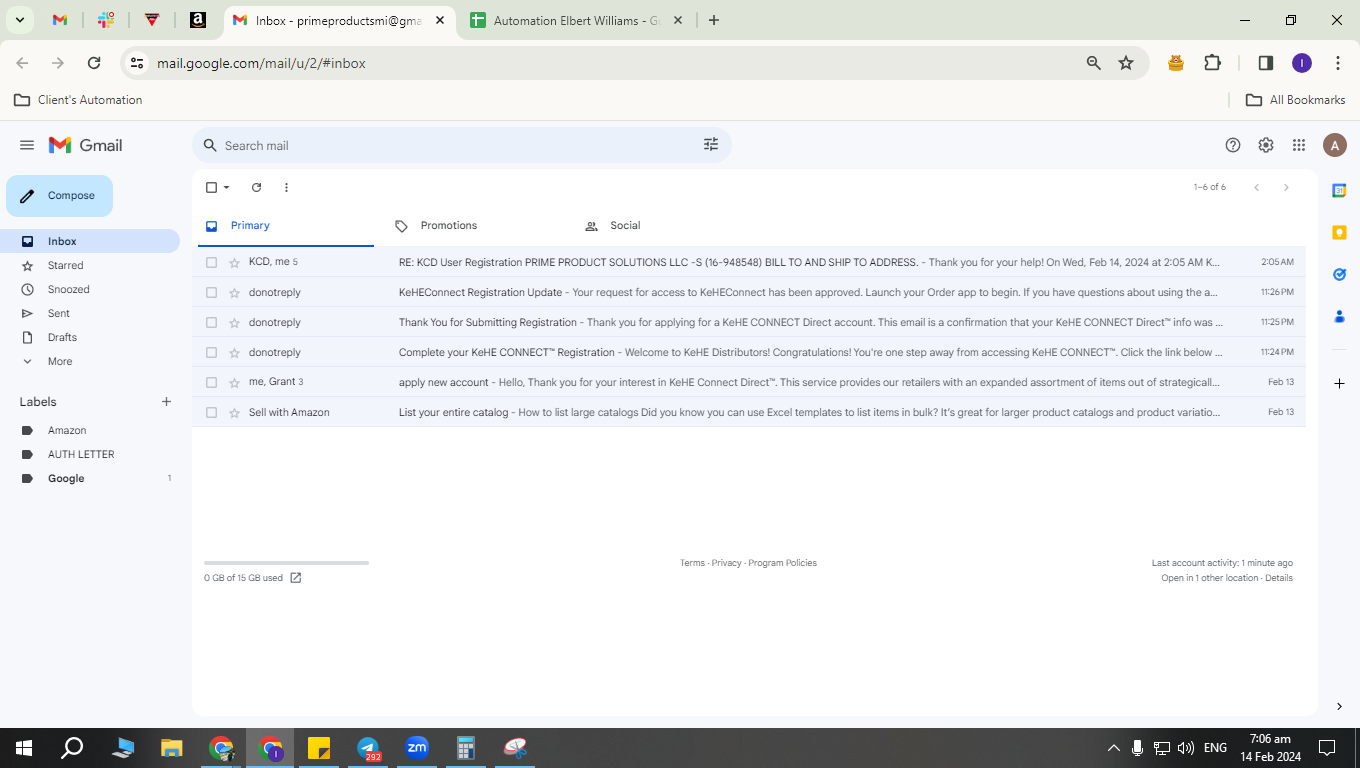This screenshot has height=768, width=1360.
Task: Create a new label with plus icon
Action: pos(166,402)
